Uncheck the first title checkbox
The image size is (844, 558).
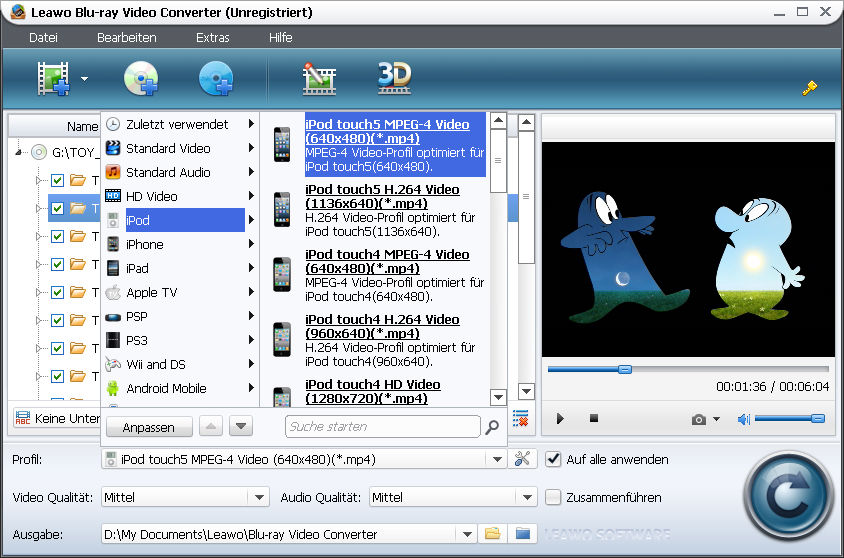[57, 180]
